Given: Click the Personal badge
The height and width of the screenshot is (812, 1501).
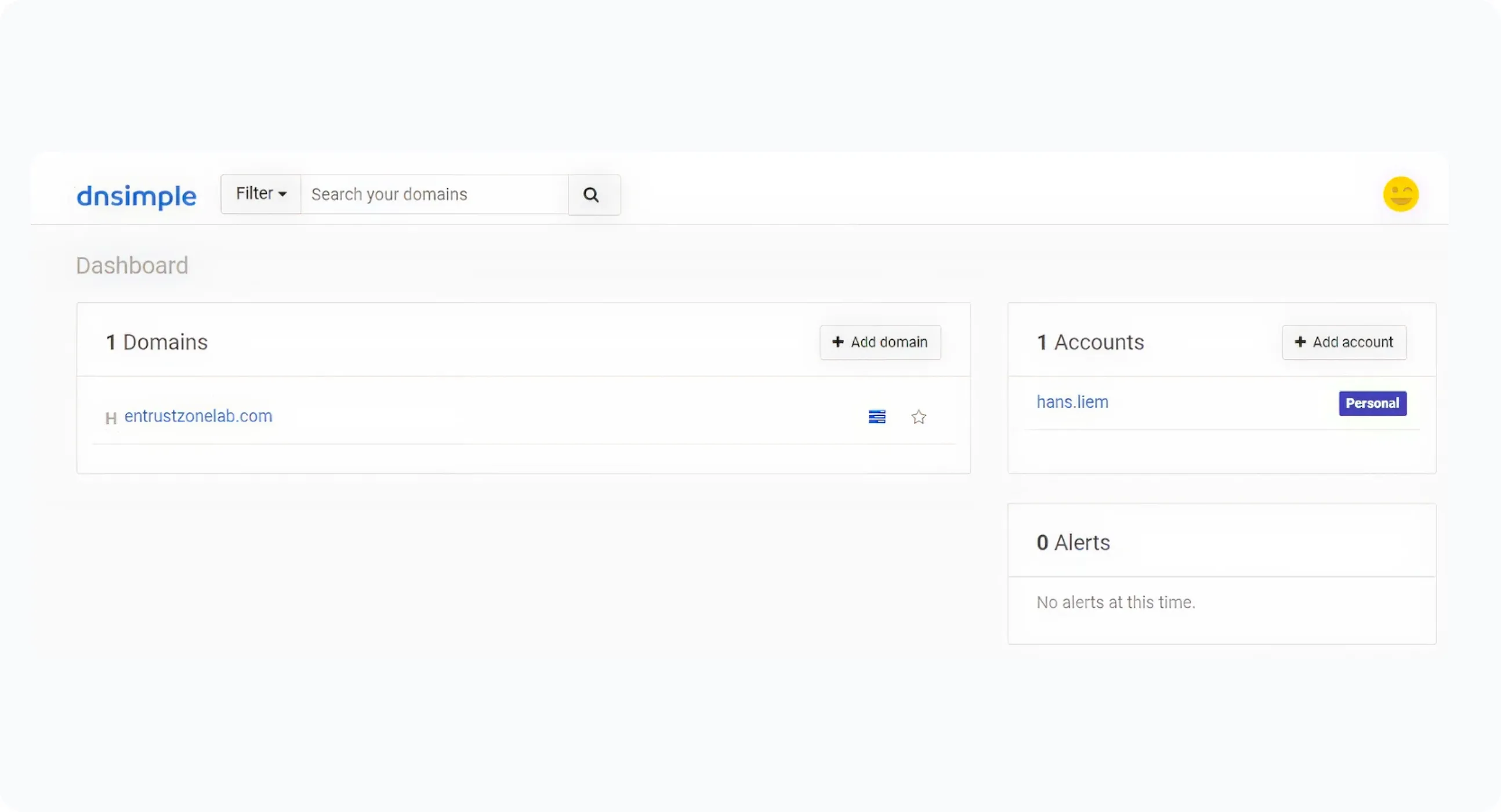Looking at the screenshot, I should pos(1372,403).
